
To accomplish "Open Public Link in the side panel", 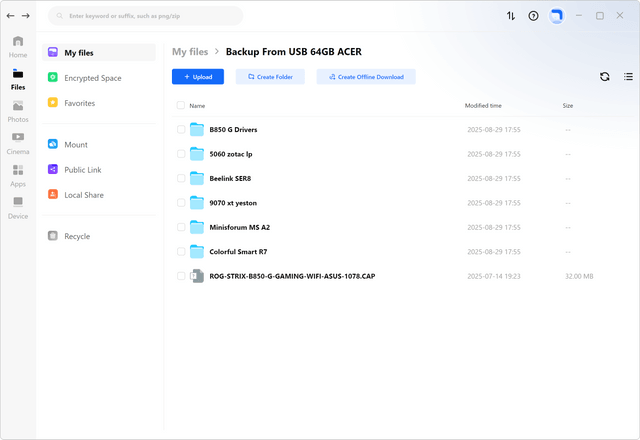I will tap(99, 170).
